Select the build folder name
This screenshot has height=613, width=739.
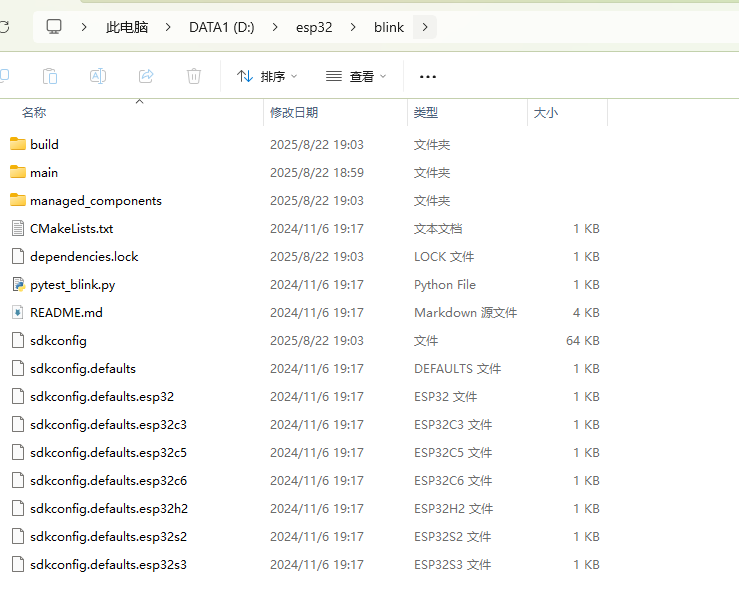point(44,144)
